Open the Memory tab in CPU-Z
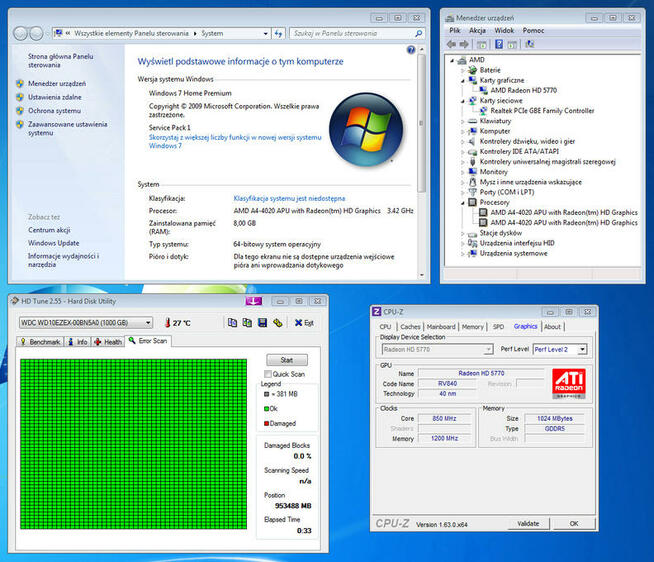Screen dimensions: 654x562 tap(472, 327)
